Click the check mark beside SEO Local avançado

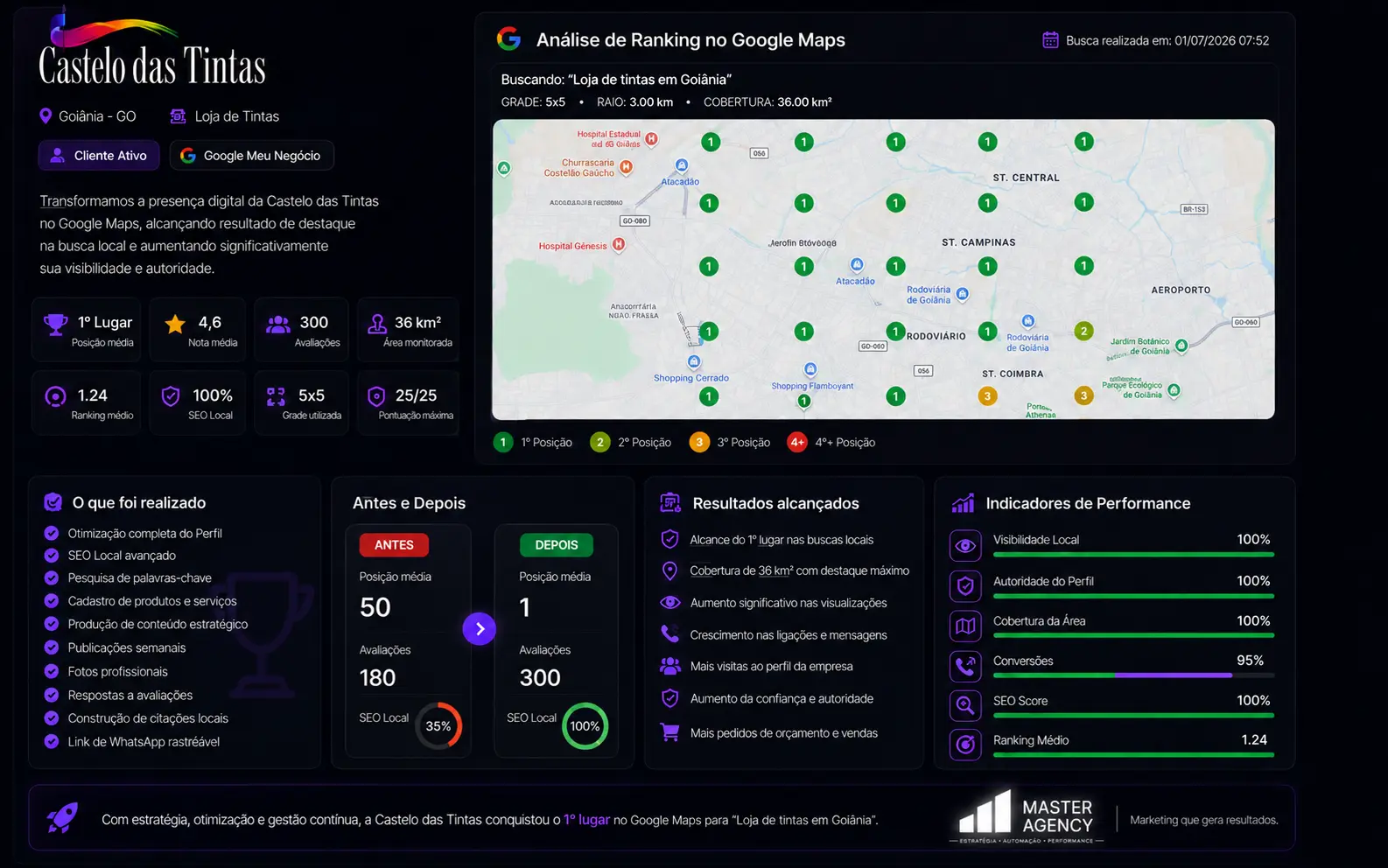coord(52,555)
